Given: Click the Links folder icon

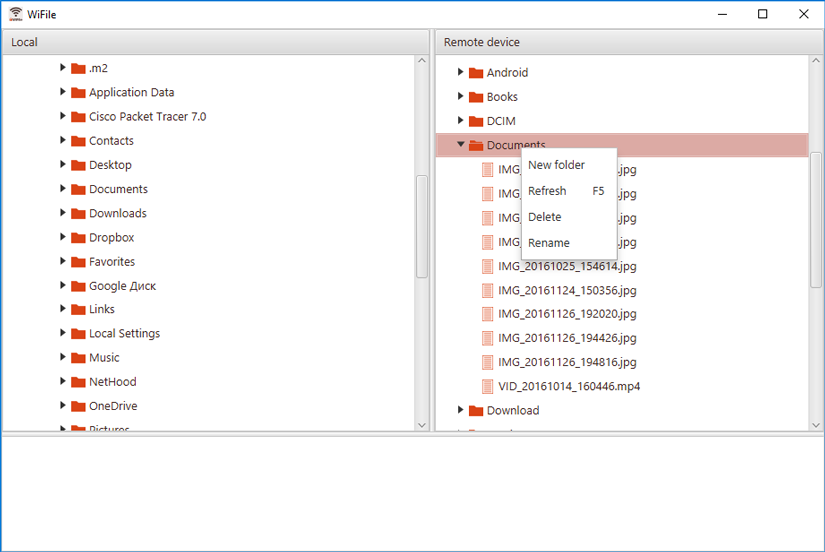Looking at the screenshot, I should pyautogui.click(x=78, y=309).
